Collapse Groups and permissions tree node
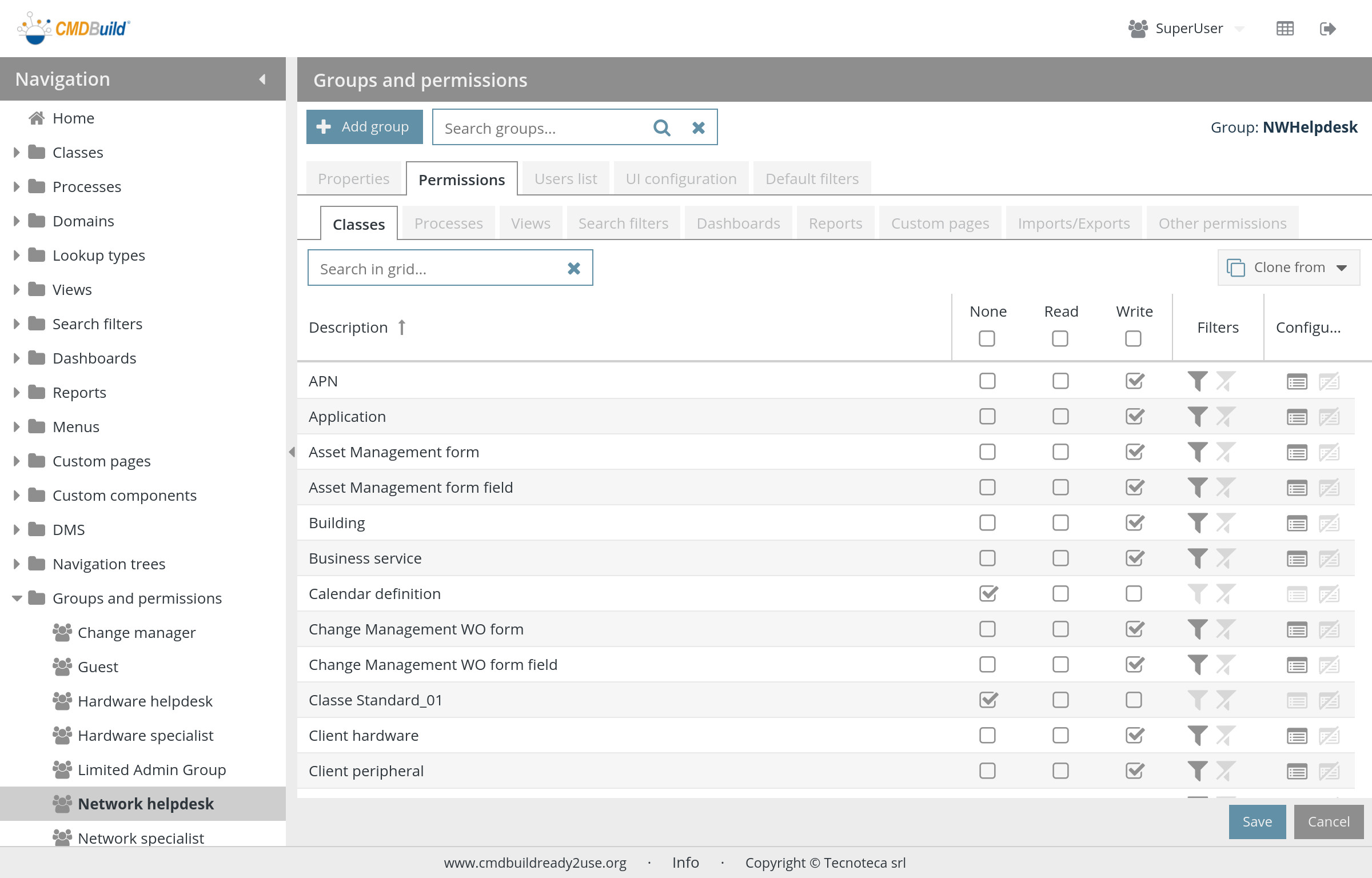This screenshot has width=1372, height=878. pos(17,598)
